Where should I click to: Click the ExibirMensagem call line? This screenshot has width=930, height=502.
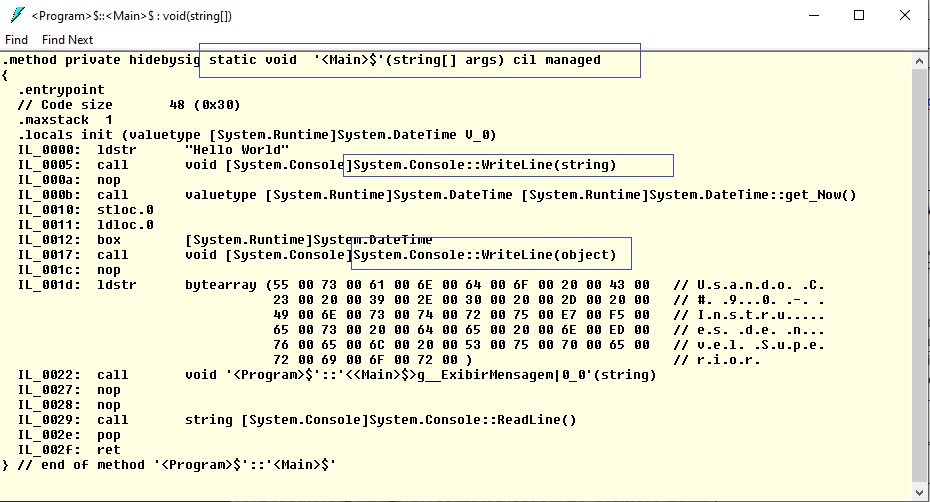click(x=337, y=375)
